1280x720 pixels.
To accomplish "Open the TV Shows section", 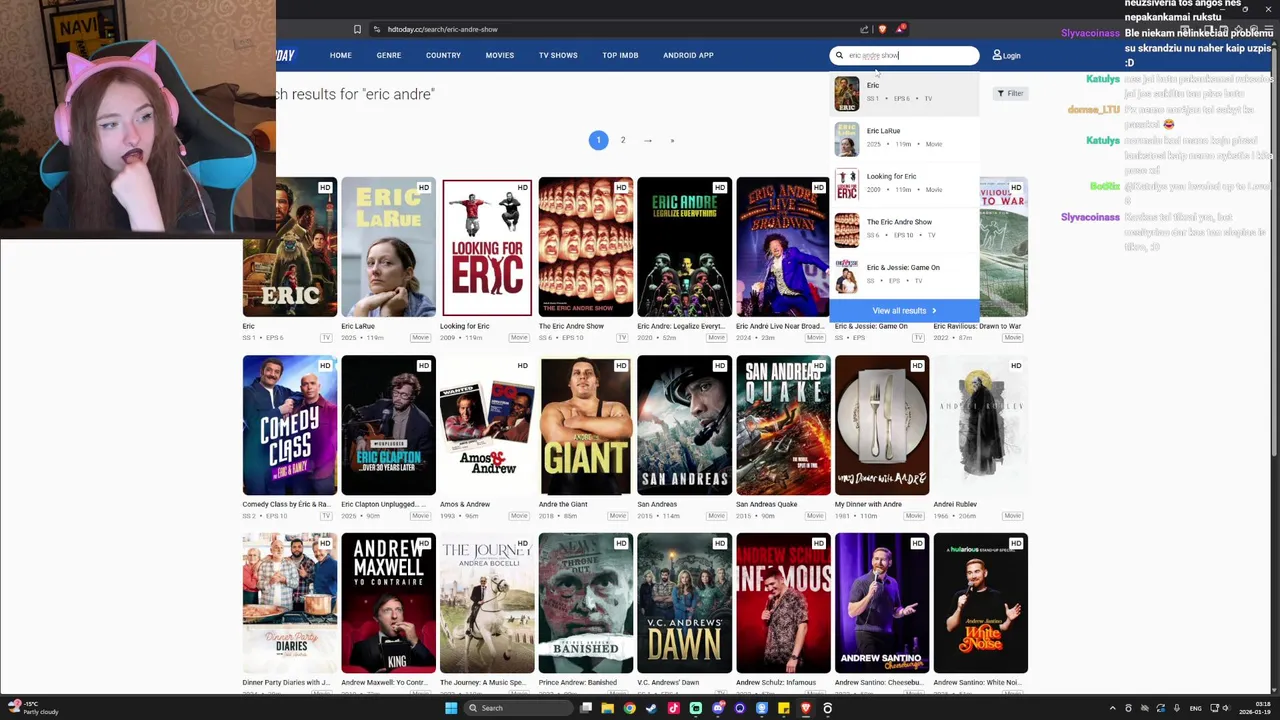I will point(558,55).
